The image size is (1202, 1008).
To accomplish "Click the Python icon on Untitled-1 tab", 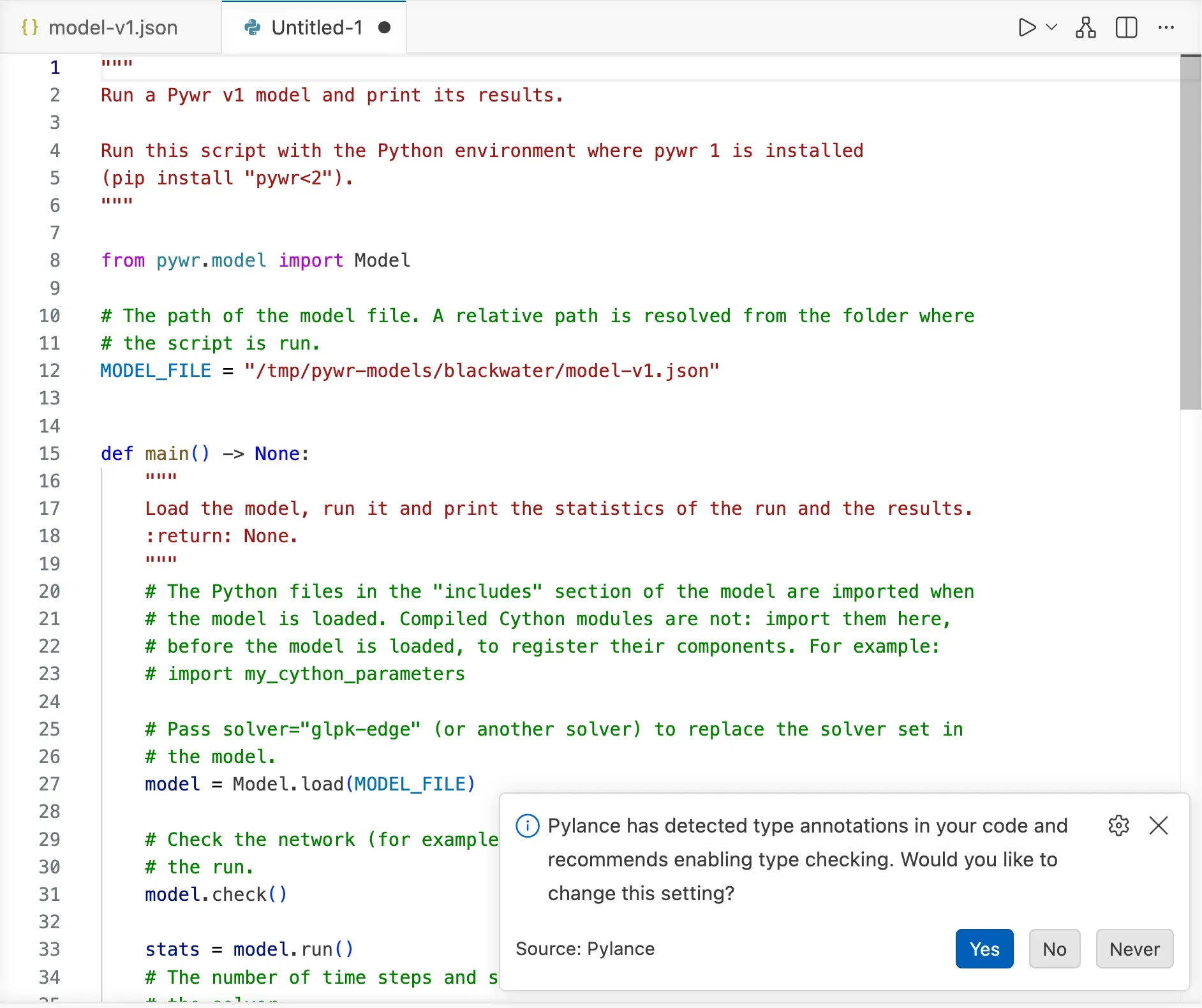I will (253, 27).
